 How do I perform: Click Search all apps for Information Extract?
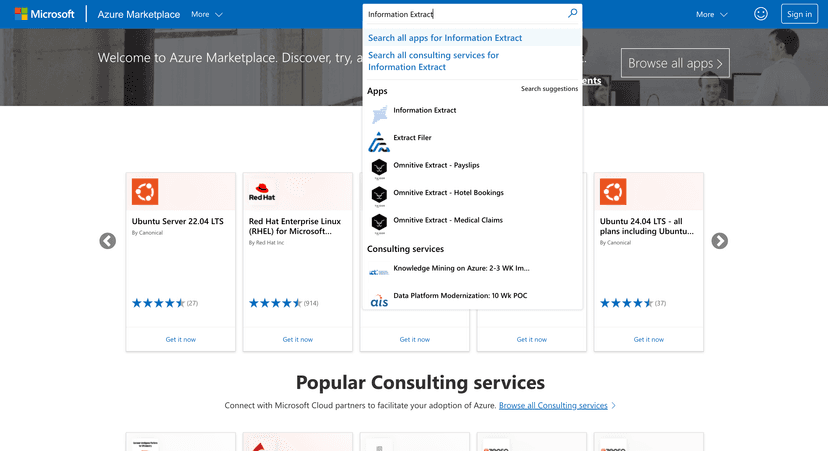tap(445, 38)
